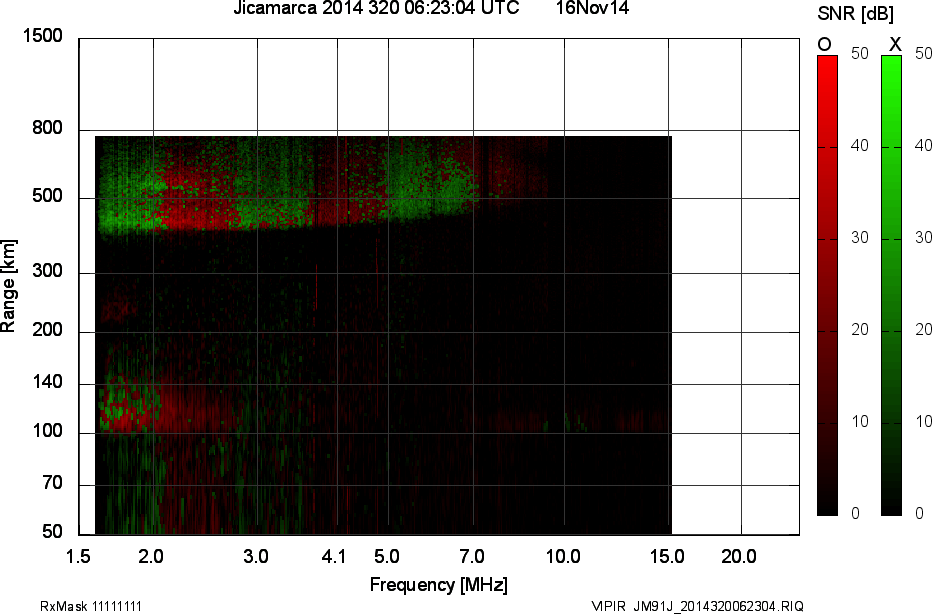Click the 10.0 frequency axis tick label
932x614 pixels.
563,557
